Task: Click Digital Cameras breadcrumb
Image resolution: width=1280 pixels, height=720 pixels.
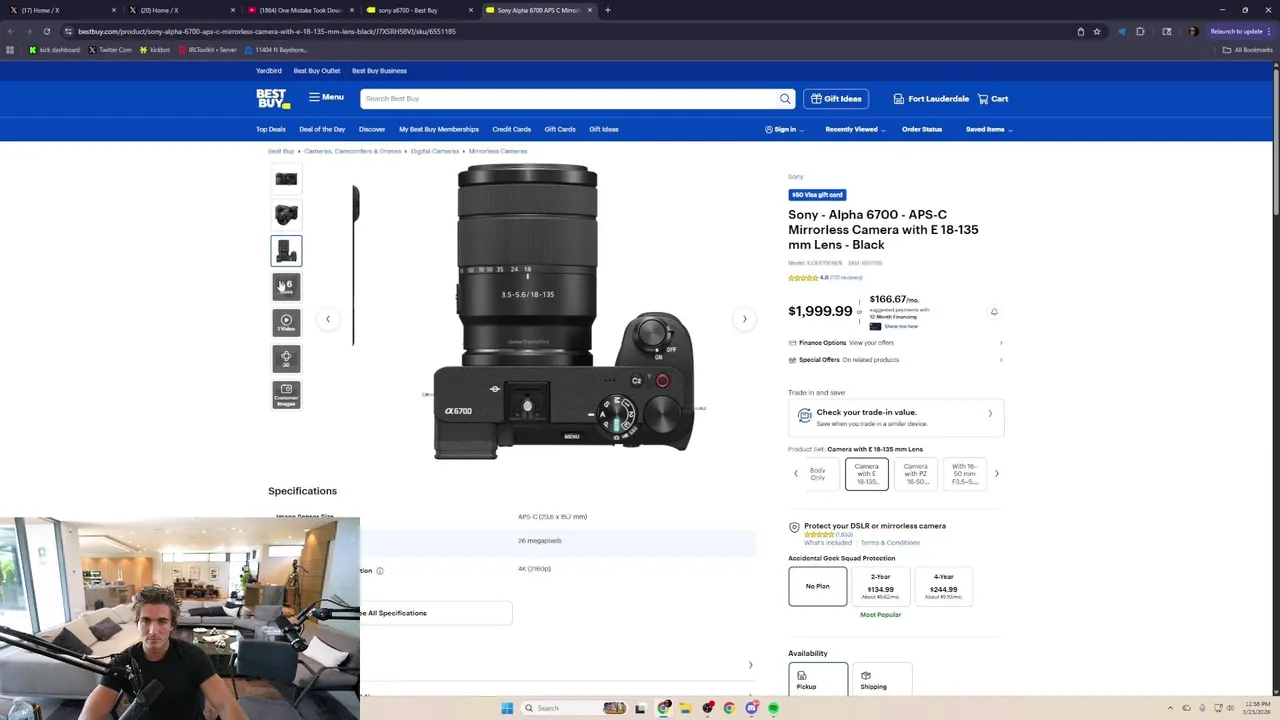Action: [435, 151]
